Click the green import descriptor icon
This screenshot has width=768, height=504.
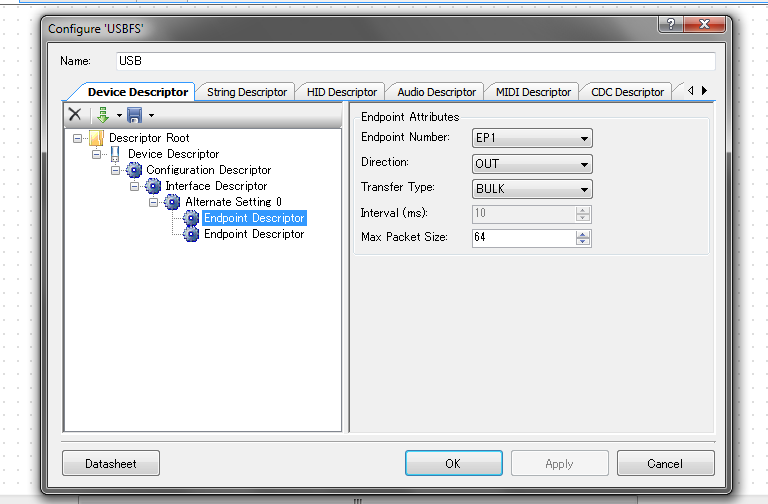click(103, 115)
